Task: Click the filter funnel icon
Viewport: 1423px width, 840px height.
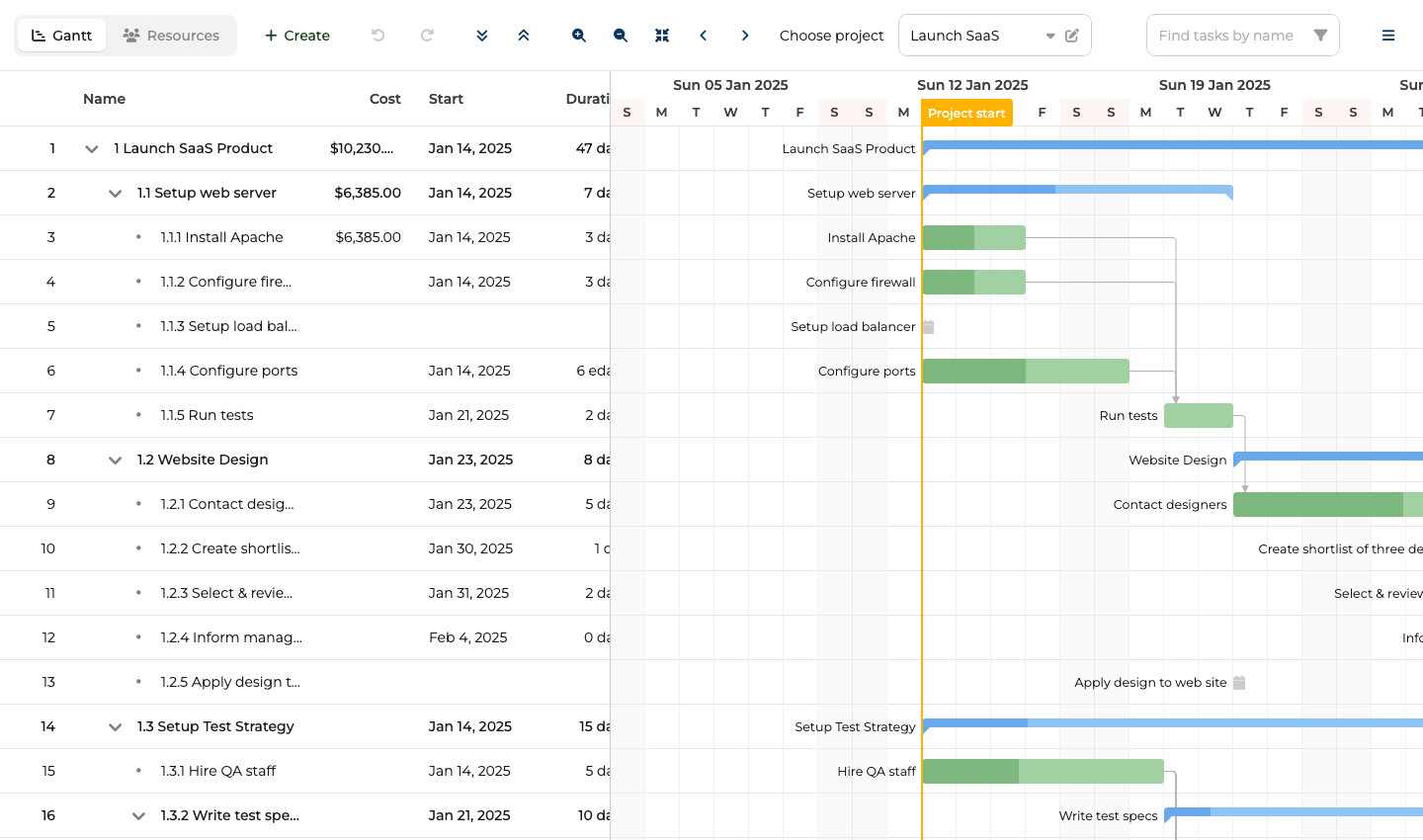Action: coord(1320,36)
